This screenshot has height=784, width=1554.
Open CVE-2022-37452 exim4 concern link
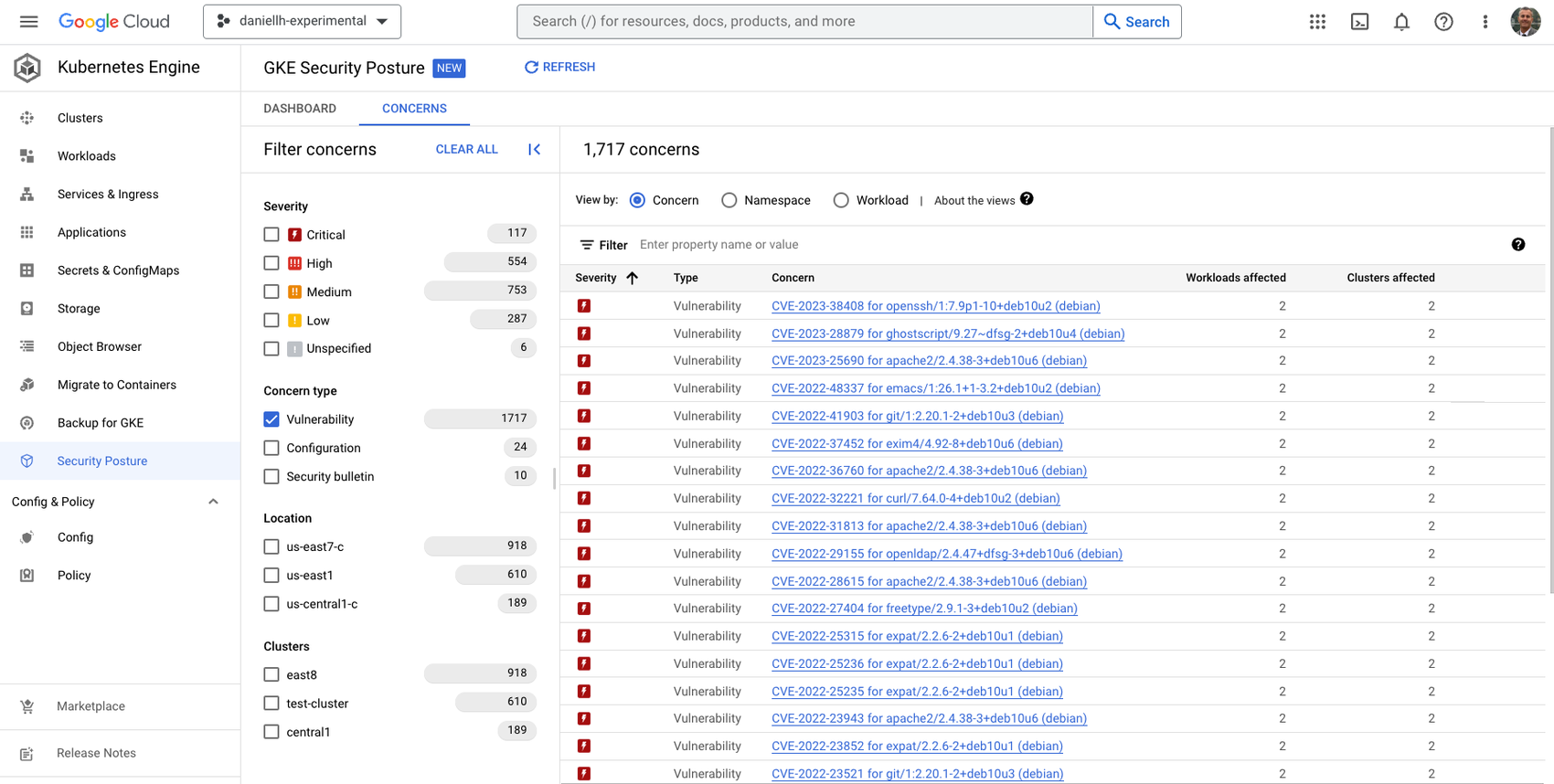pyautogui.click(x=917, y=443)
